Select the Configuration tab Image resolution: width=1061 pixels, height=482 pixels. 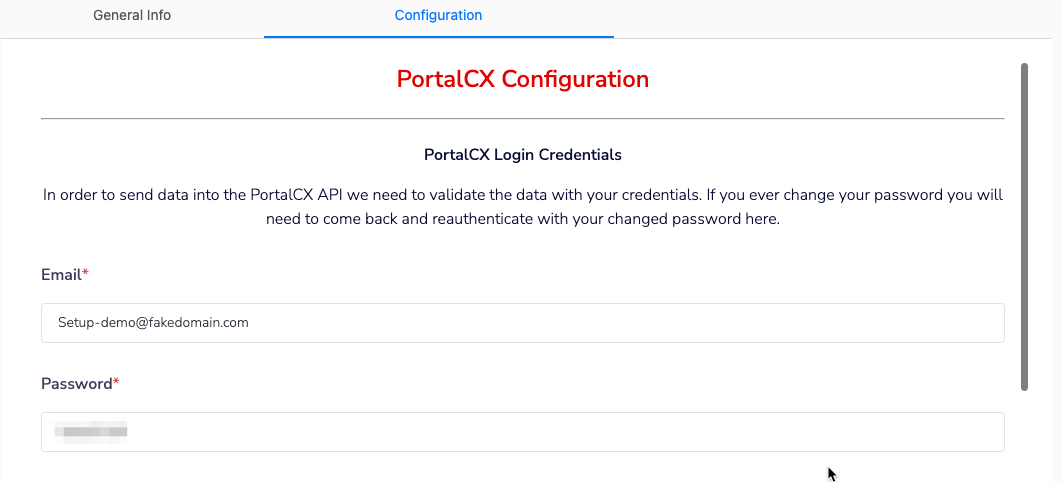point(438,16)
